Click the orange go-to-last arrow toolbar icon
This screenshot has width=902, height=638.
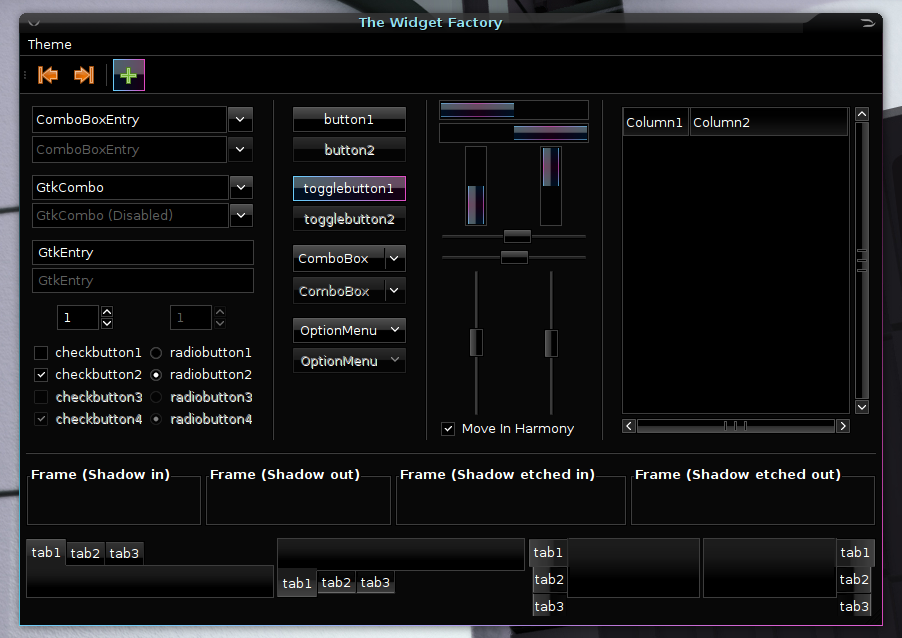84,75
